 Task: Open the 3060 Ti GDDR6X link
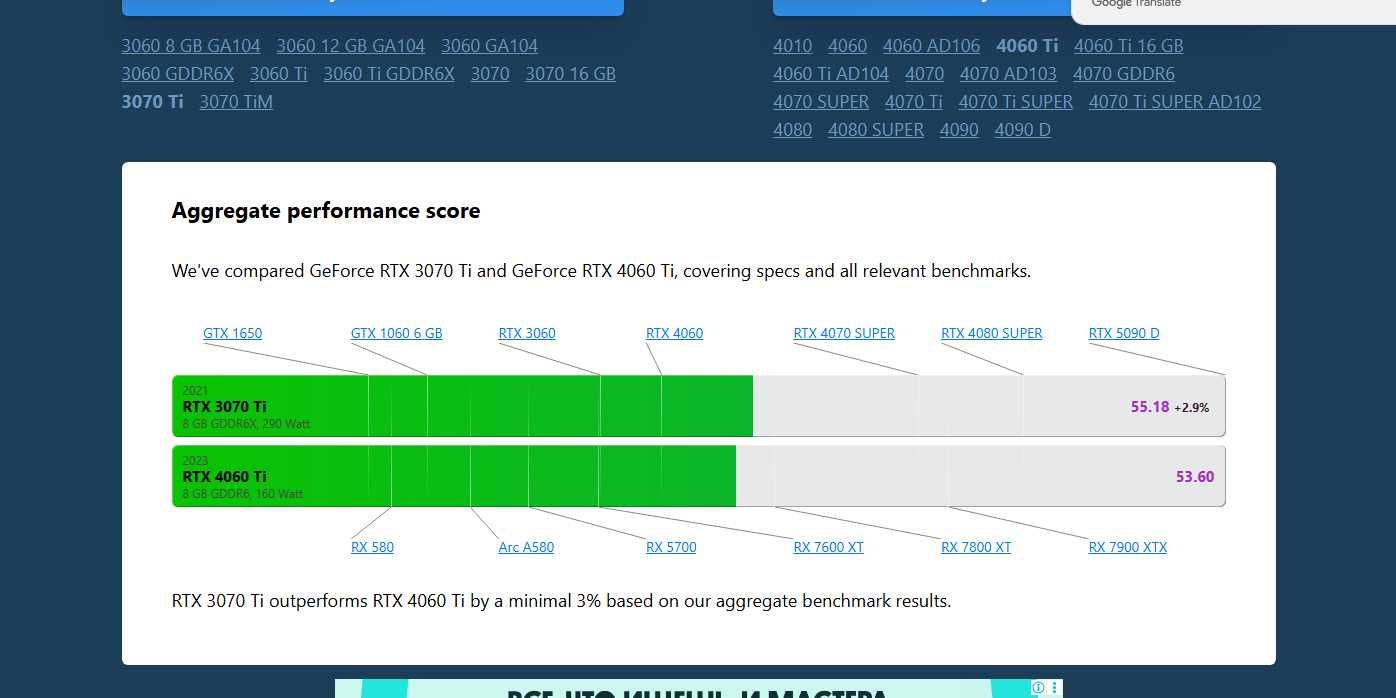point(389,74)
